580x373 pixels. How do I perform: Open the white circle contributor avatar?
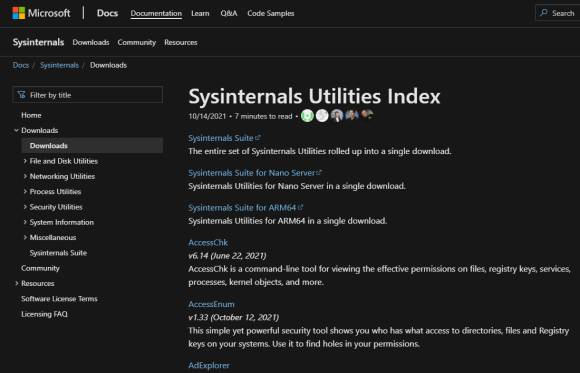322,116
